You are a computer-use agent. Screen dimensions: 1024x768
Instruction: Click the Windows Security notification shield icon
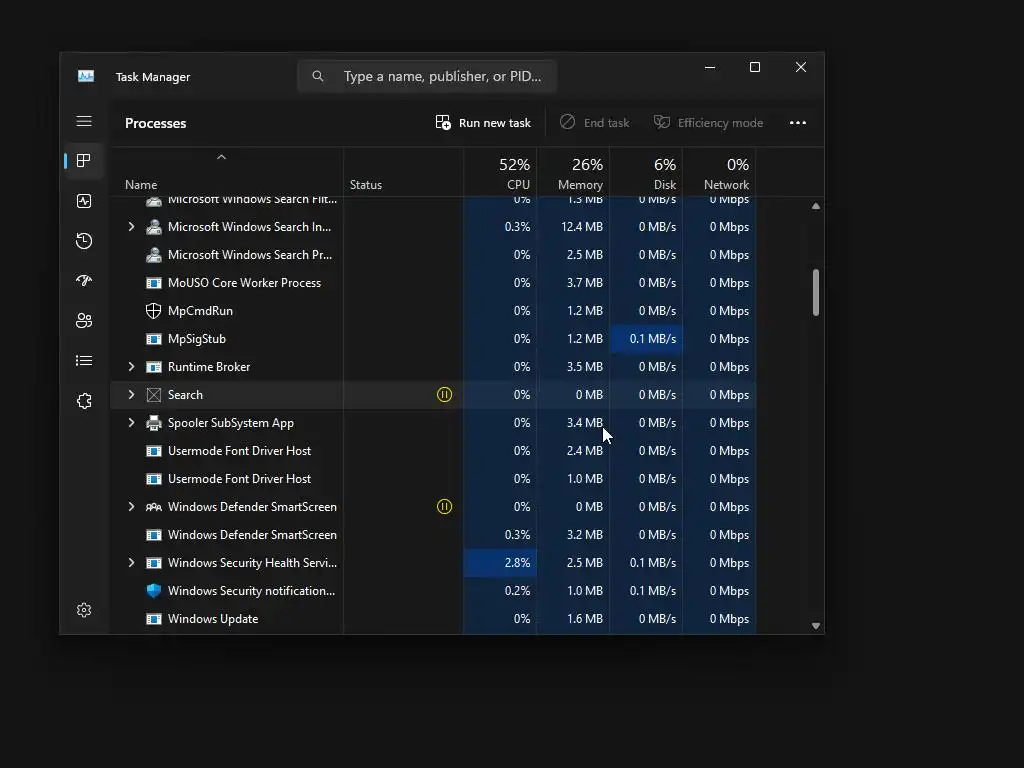(153, 591)
